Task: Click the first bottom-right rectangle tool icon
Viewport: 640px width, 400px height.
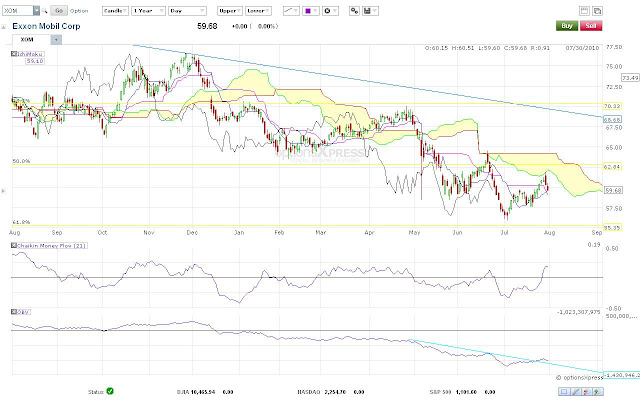Action: (564, 392)
